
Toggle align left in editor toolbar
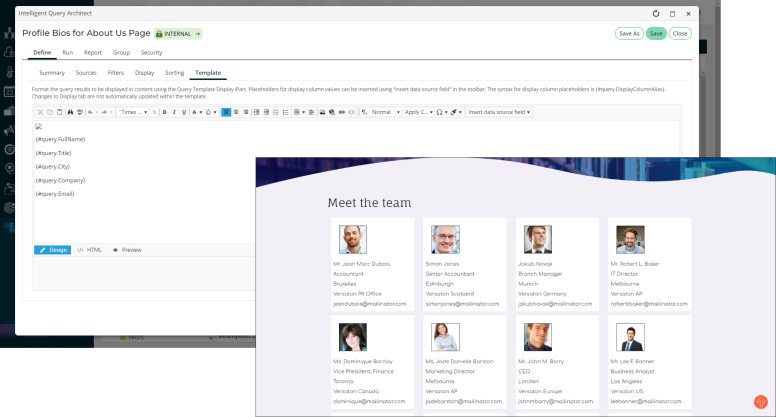(225, 112)
